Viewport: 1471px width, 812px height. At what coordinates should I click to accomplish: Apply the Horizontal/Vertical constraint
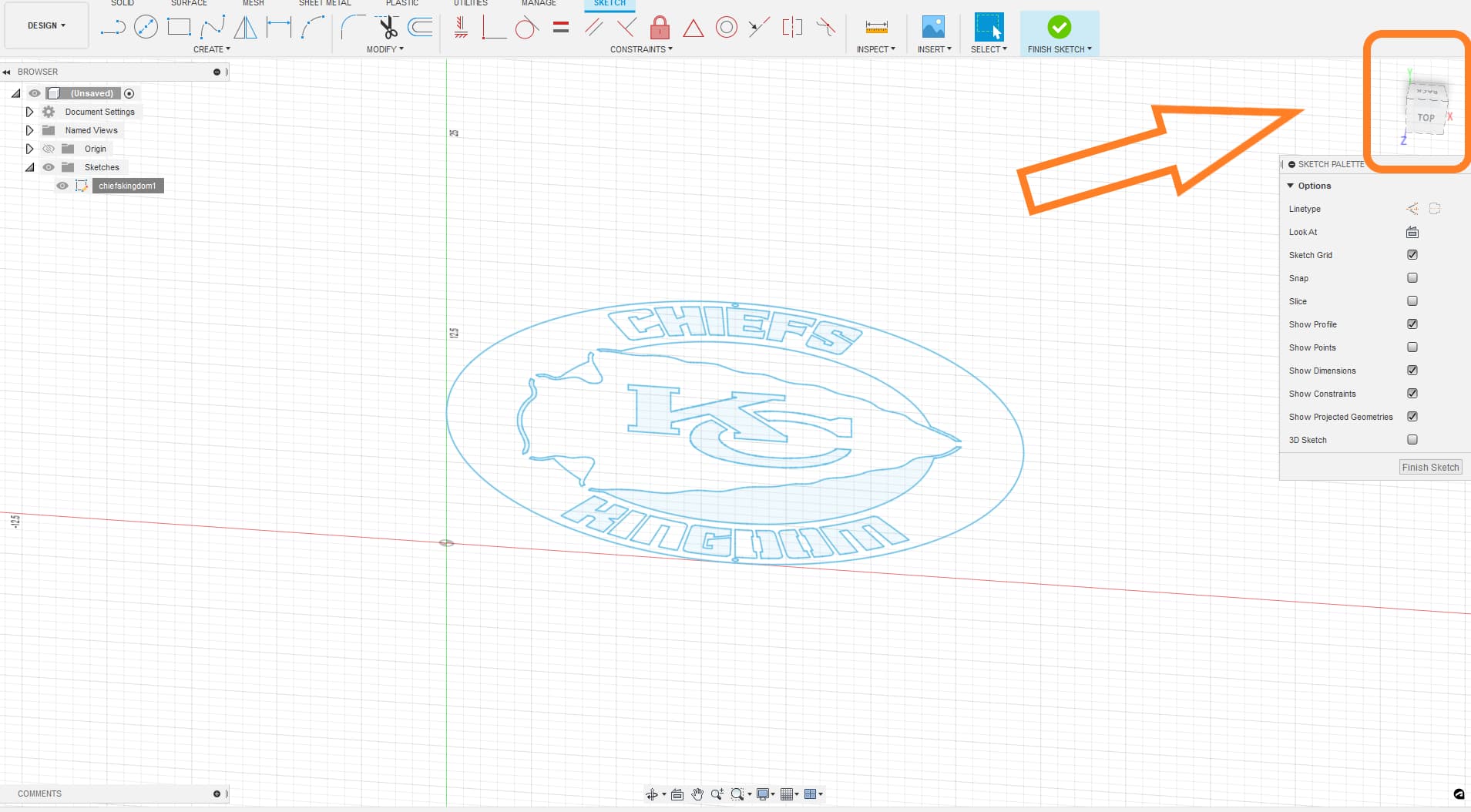(x=461, y=28)
